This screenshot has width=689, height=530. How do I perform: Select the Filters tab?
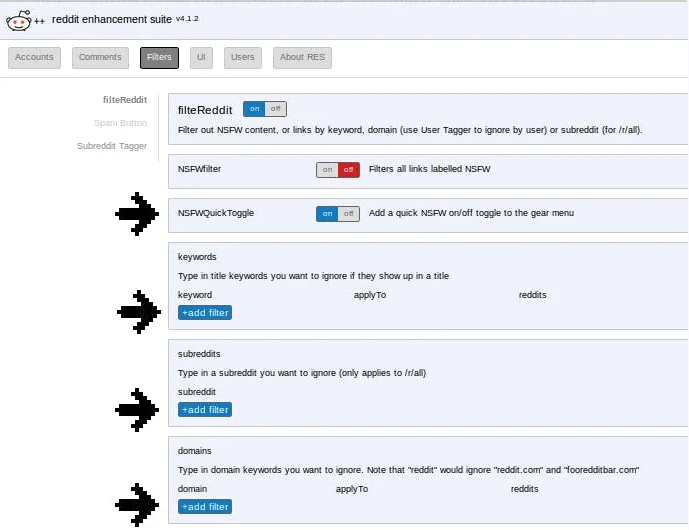point(159,58)
